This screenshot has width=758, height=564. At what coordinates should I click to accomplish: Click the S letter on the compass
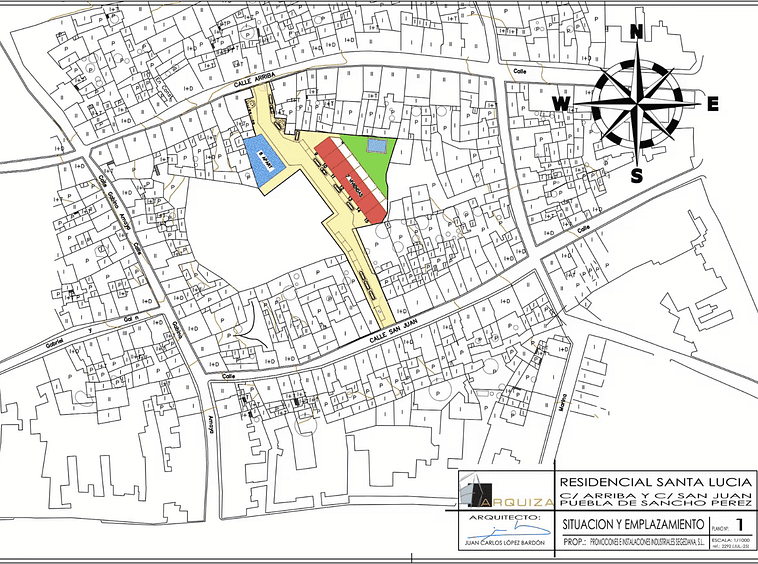636,176
